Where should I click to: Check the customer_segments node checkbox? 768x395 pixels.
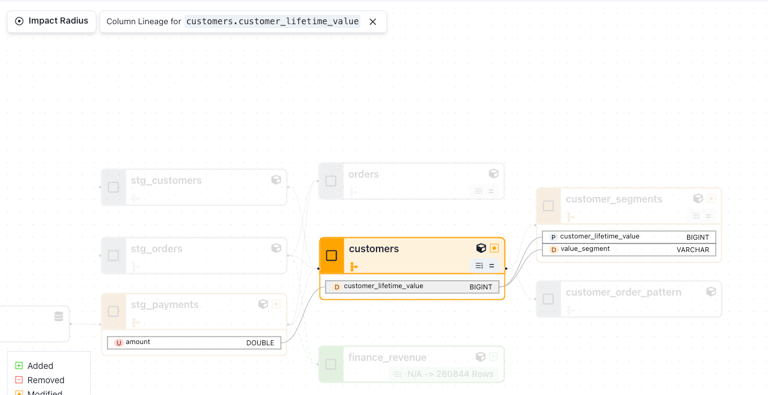click(549, 206)
